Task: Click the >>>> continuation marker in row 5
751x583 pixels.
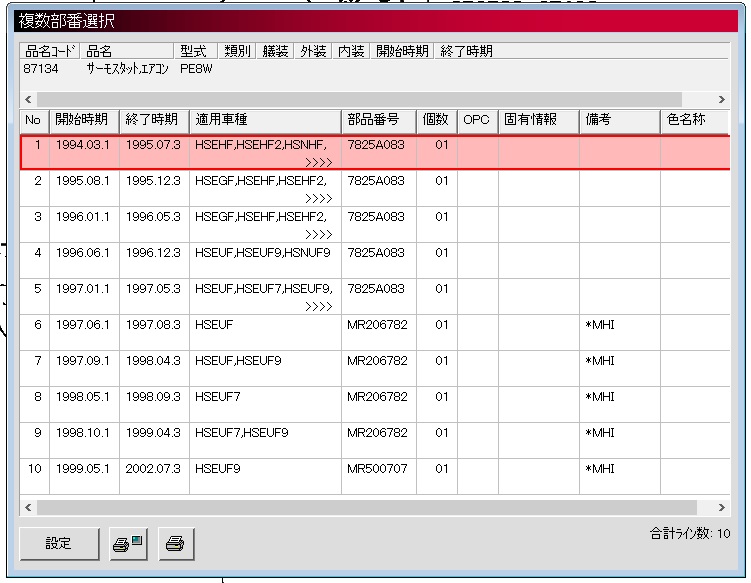Action: tap(319, 307)
